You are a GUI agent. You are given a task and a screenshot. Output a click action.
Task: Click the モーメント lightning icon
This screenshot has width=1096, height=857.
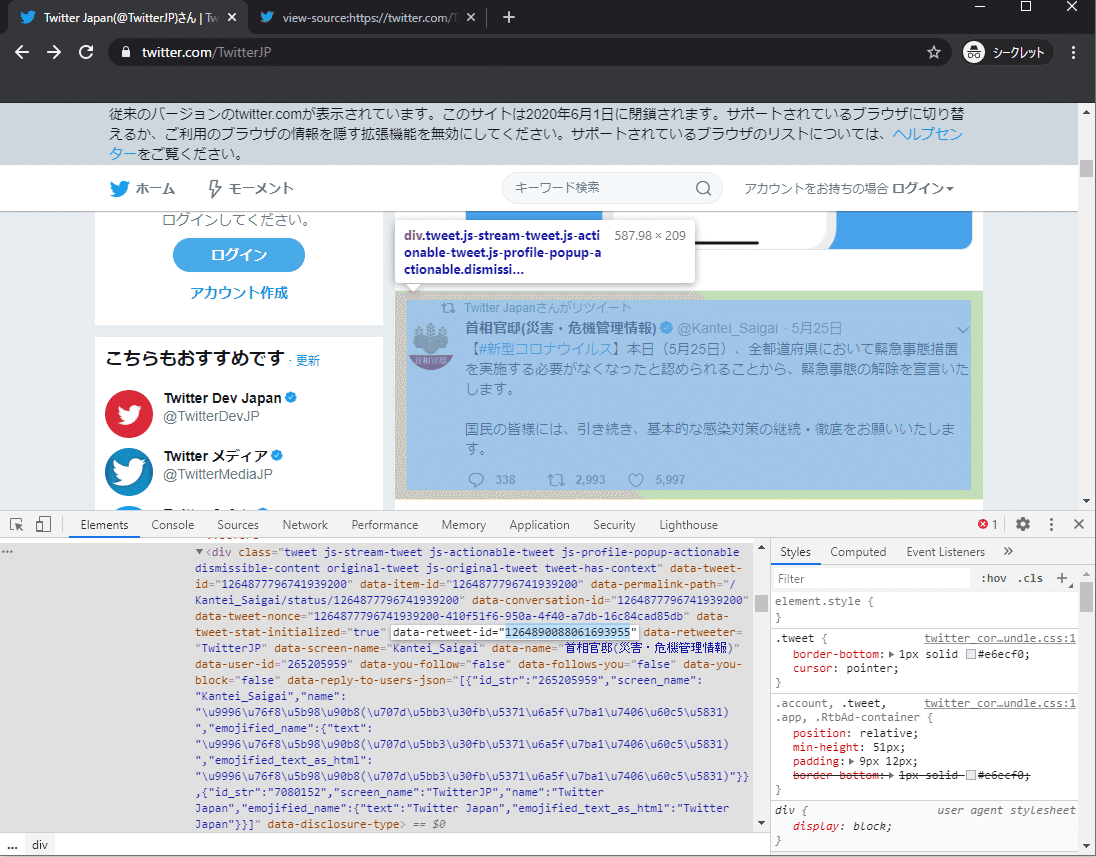coord(215,189)
